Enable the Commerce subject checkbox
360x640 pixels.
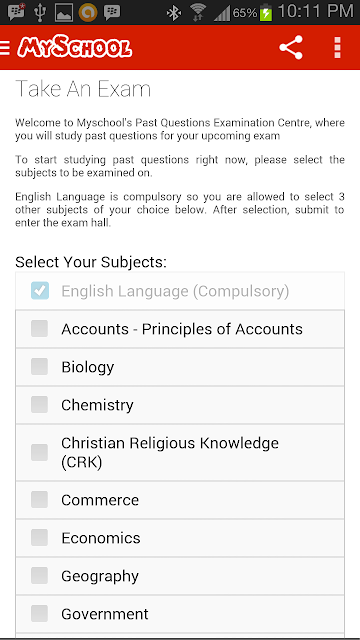click(40, 500)
